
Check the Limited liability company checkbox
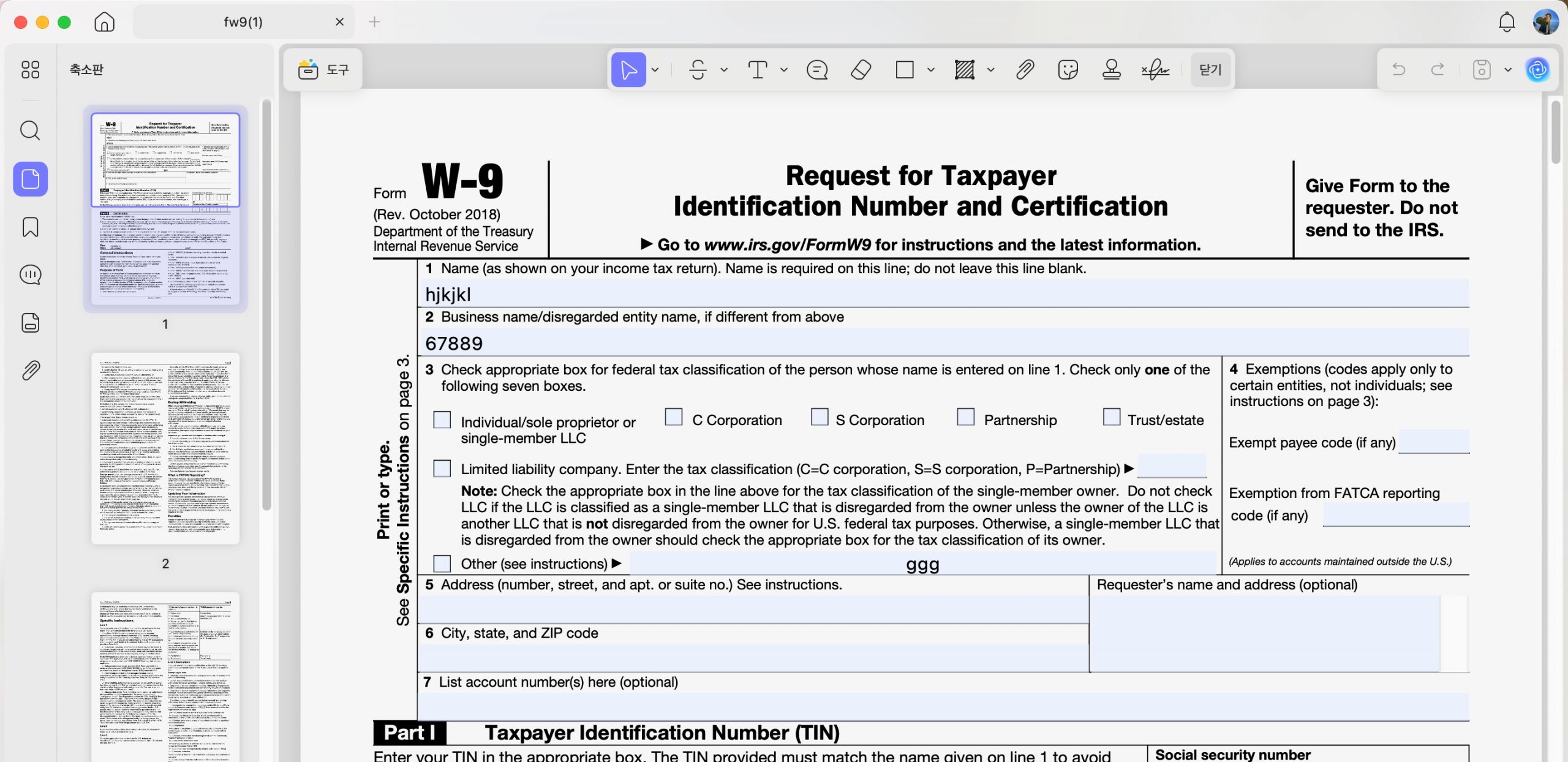(442, 468)
